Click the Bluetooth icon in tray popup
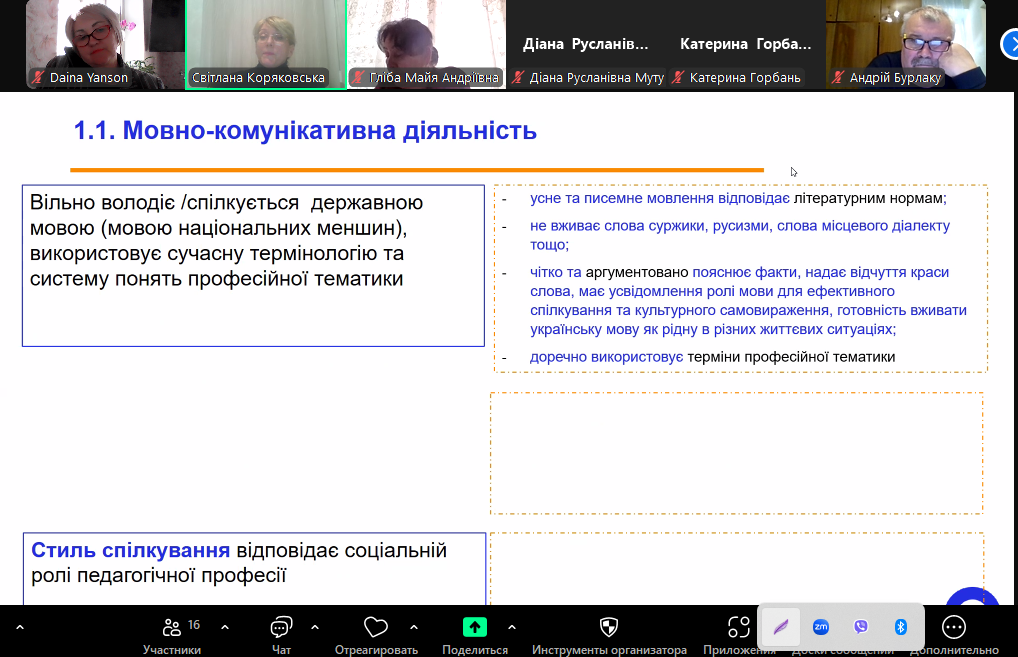1018x657 pixels. point(900,627)
